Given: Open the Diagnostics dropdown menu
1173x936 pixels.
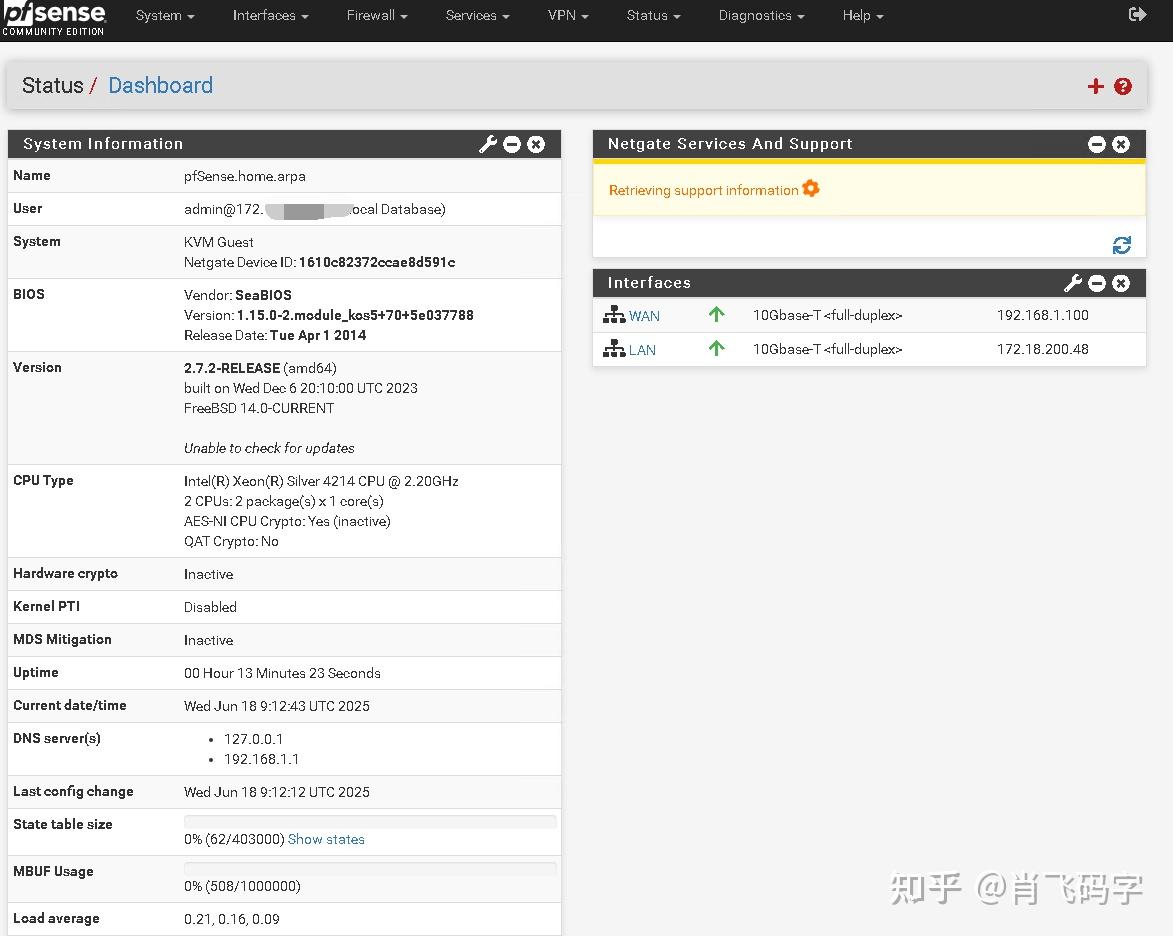Looking at the screenshot, I should 761,15.
